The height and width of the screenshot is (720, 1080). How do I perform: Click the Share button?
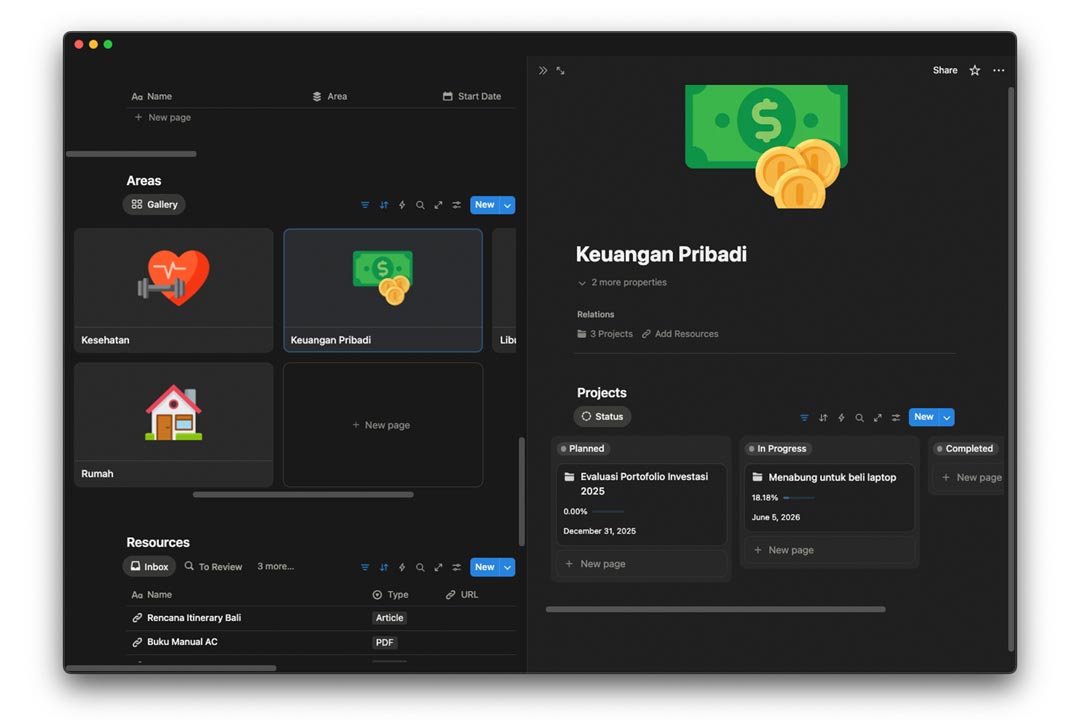[945, 71]
